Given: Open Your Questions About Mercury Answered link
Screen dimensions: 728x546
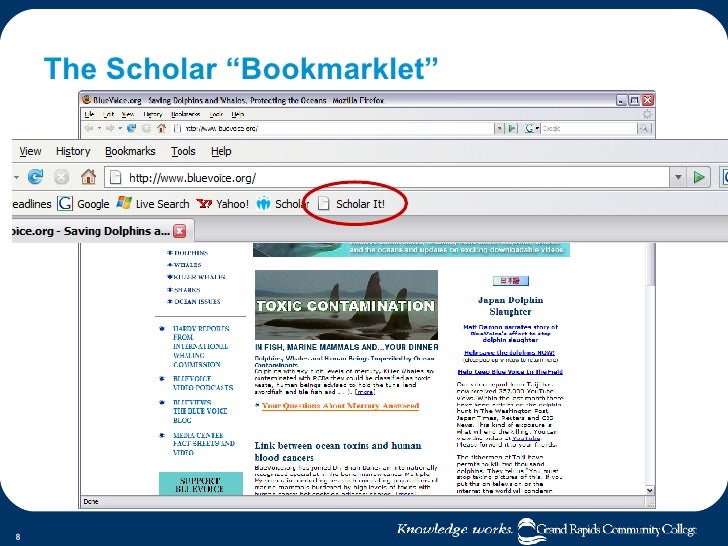Looking at the screenshot, I should pyautogui.click(x=340, y=406).
